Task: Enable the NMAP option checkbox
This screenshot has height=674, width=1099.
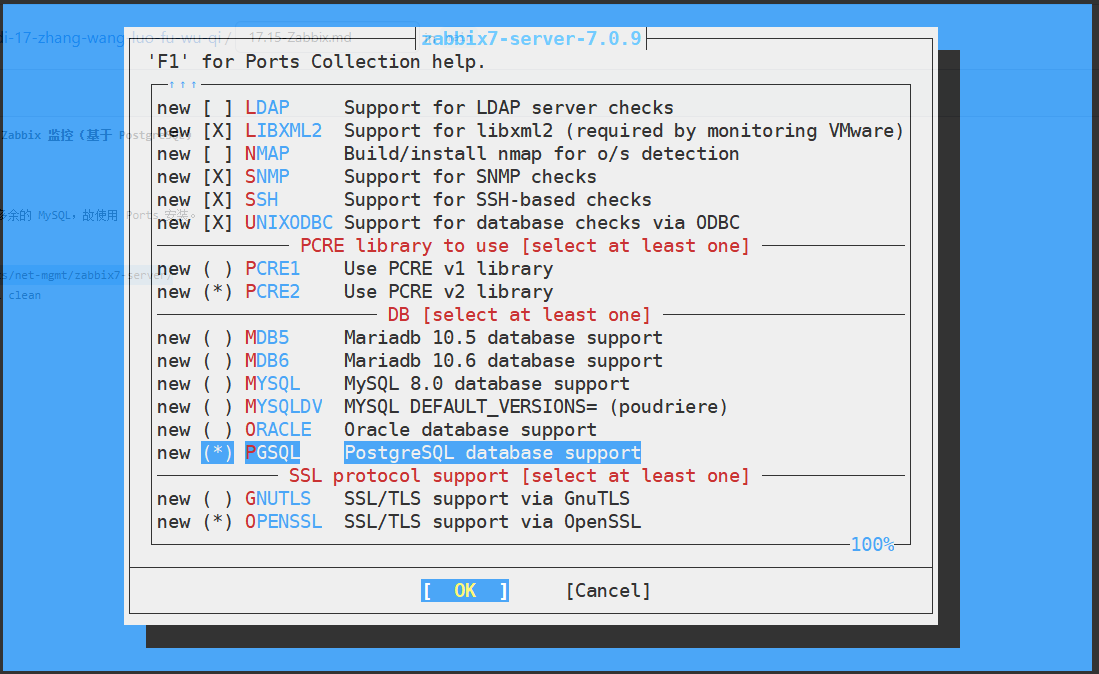Action: pos(217,154)
